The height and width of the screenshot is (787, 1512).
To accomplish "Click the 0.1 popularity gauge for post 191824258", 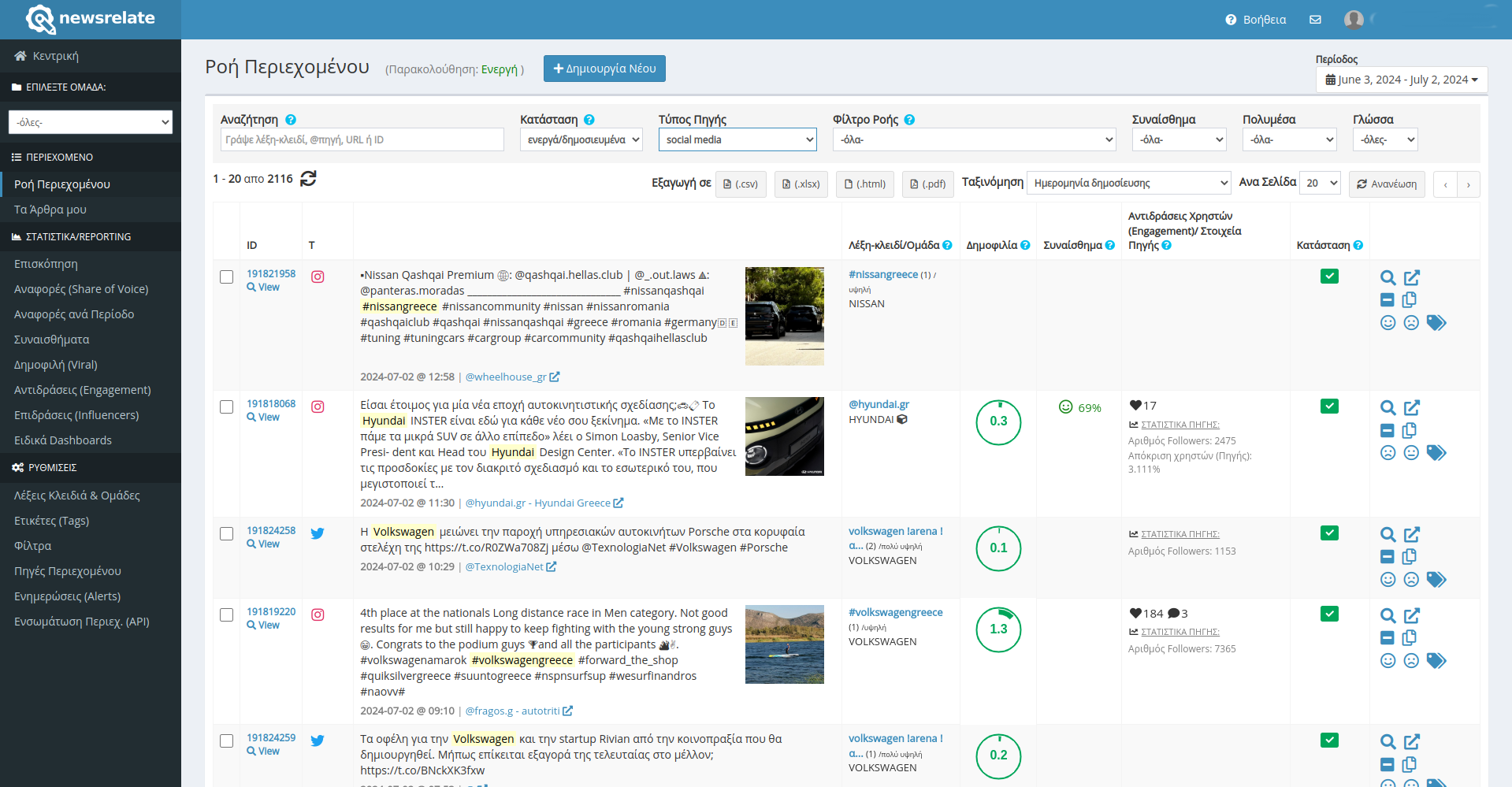I will 998,548.
